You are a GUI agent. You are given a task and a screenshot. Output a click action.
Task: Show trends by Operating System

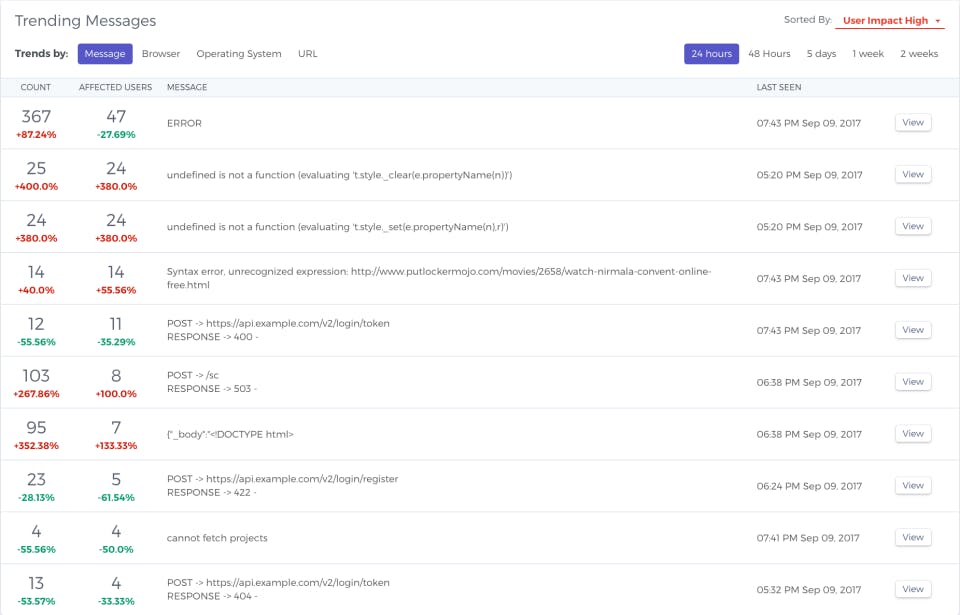(239, 54)
